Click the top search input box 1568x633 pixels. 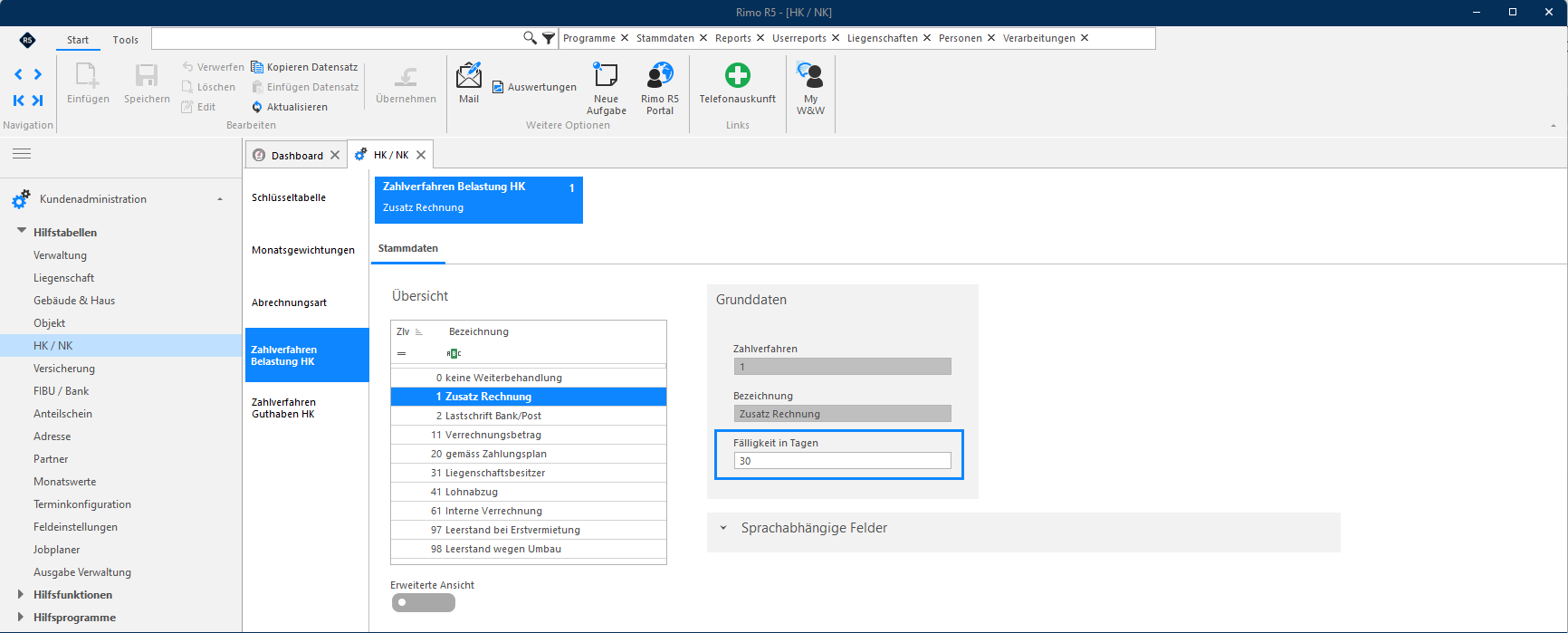[x=337, y=38]
